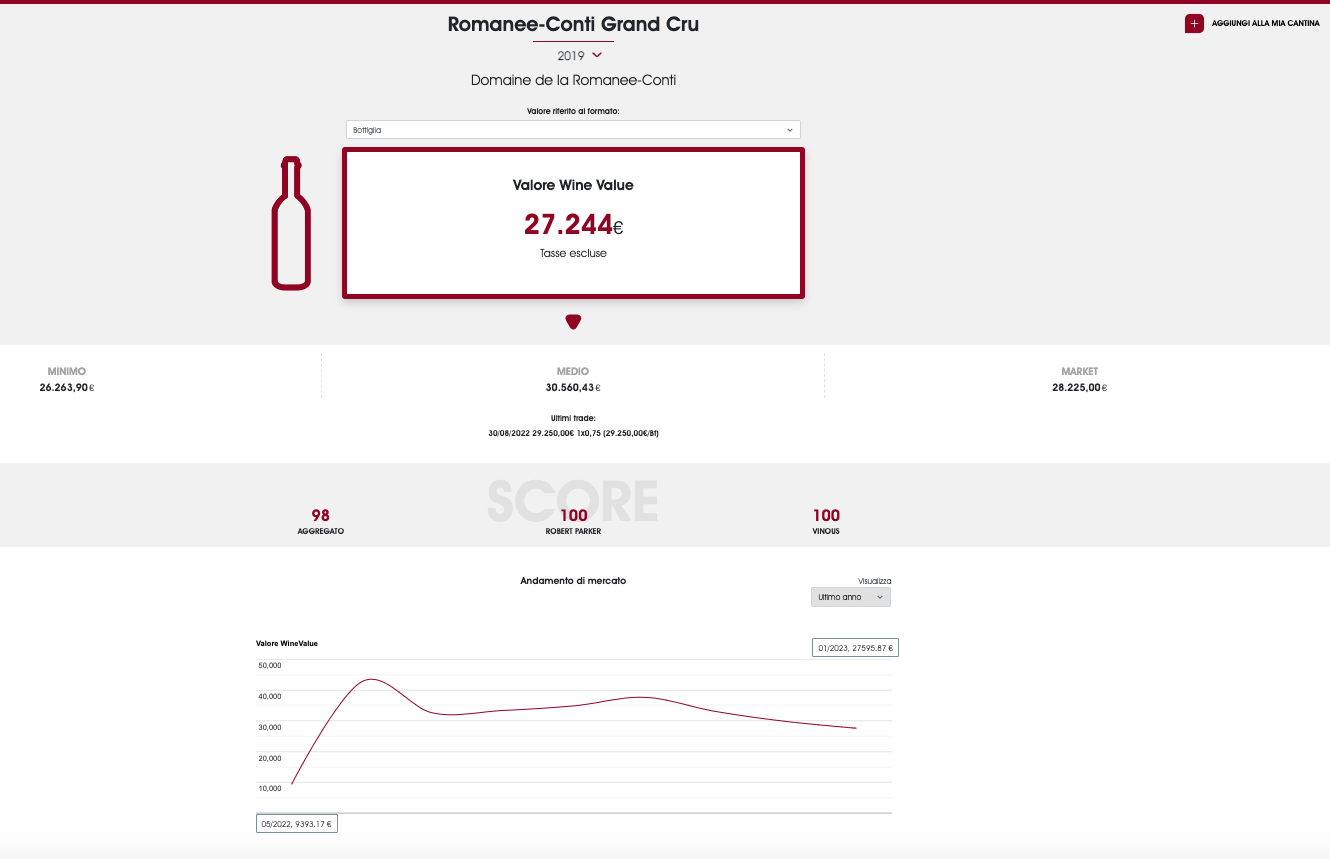Click the MARKET value 28.225,00€
Viewport: 1330px width, 859px height.
tap(1079, 387)
